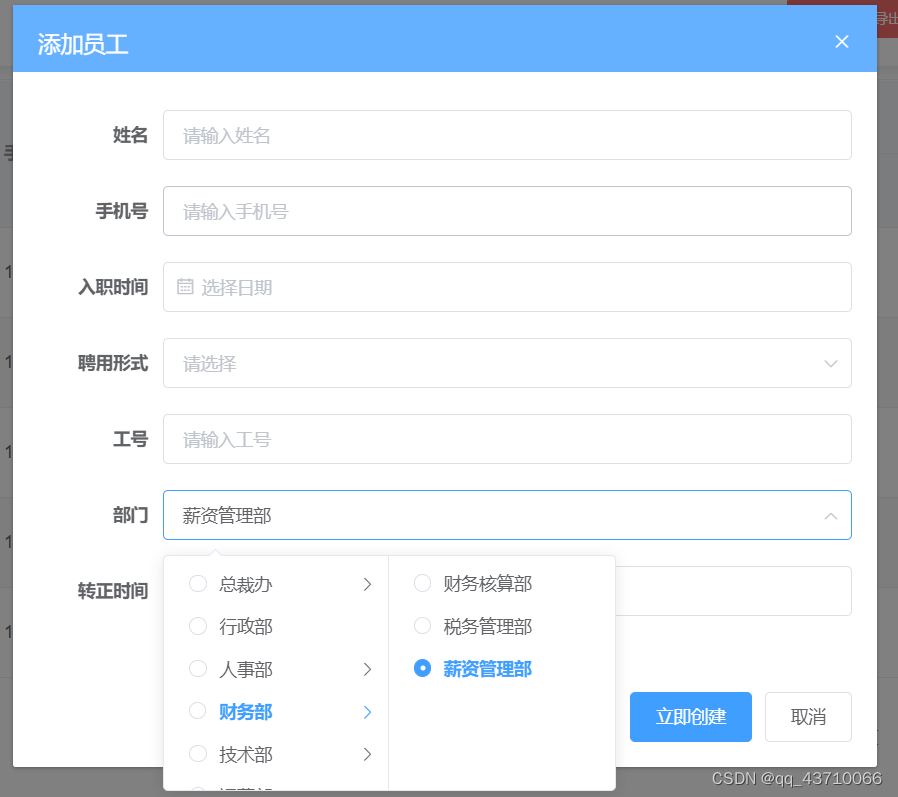898x797 pixels.
Task: Select the 总裁办 radio button
Action: point(197,584)
